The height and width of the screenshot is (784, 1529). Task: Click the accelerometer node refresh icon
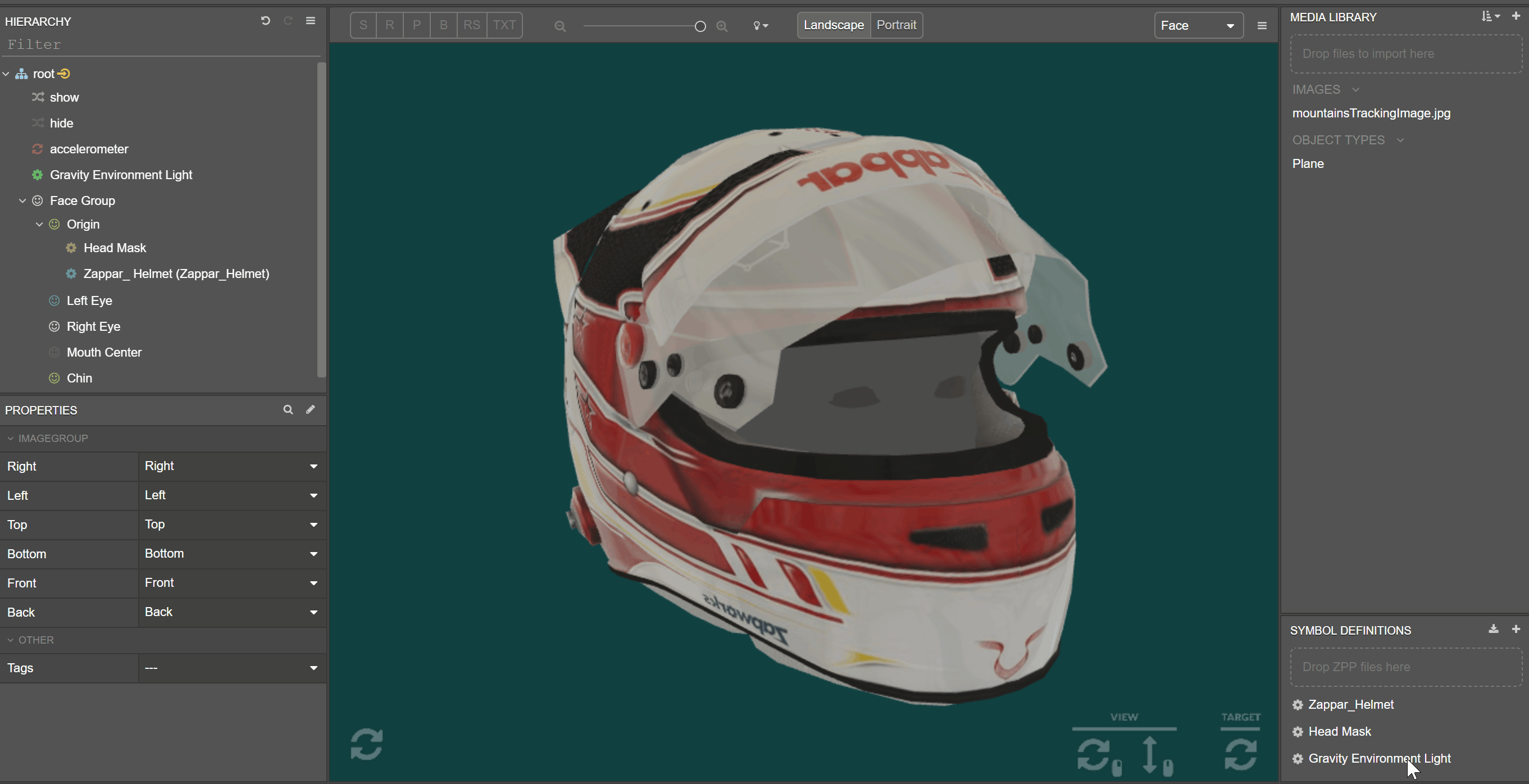(38, 149)
